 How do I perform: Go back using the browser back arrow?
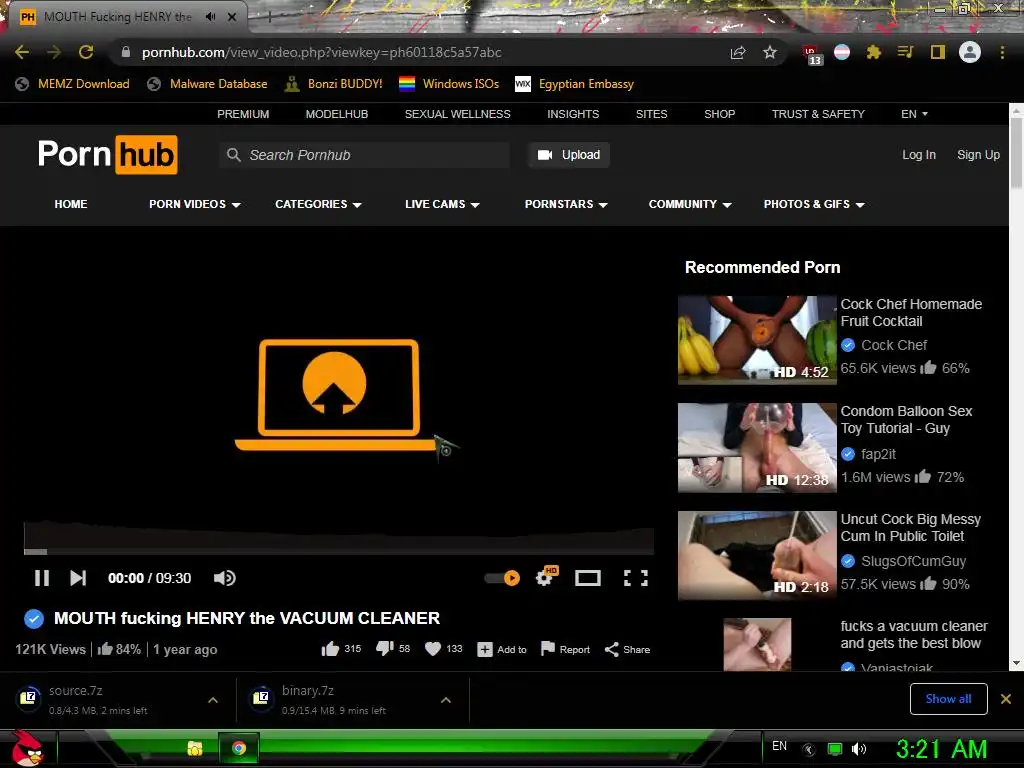pyautogui.click(x=22, y=52)
